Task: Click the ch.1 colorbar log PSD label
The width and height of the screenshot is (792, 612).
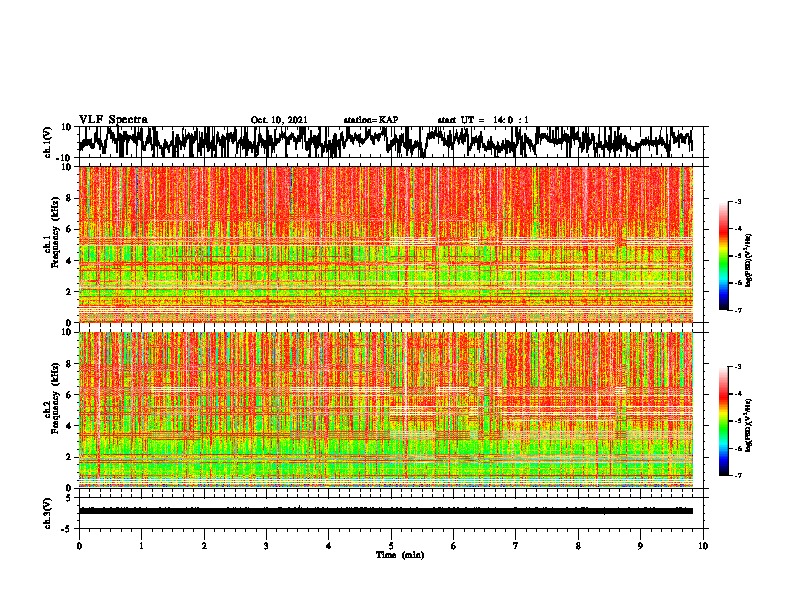Action: point(749,260)
